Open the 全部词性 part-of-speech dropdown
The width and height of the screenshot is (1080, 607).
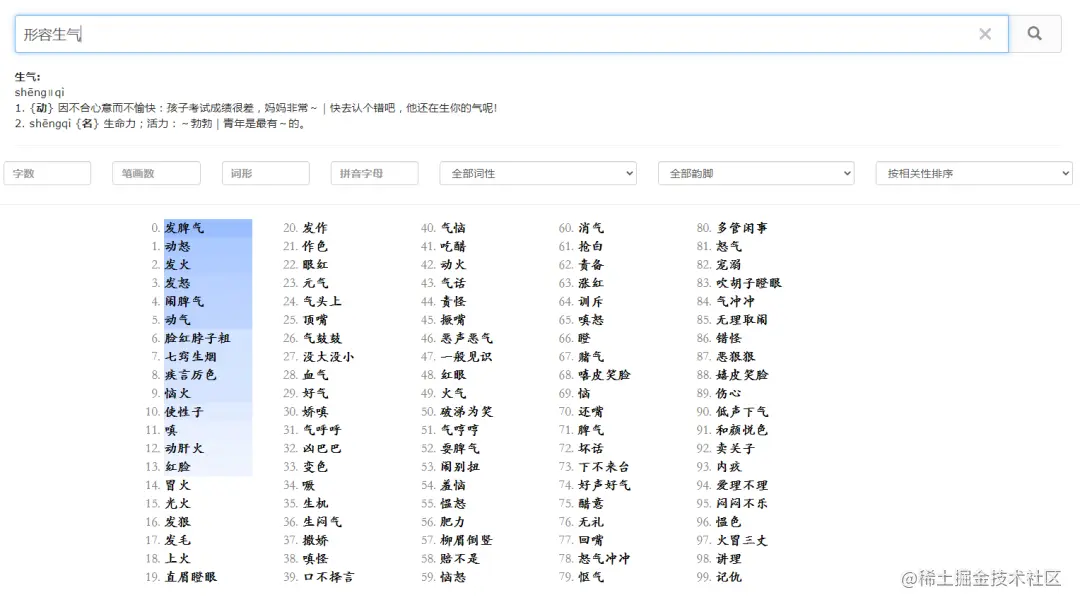tap(537, 173)
